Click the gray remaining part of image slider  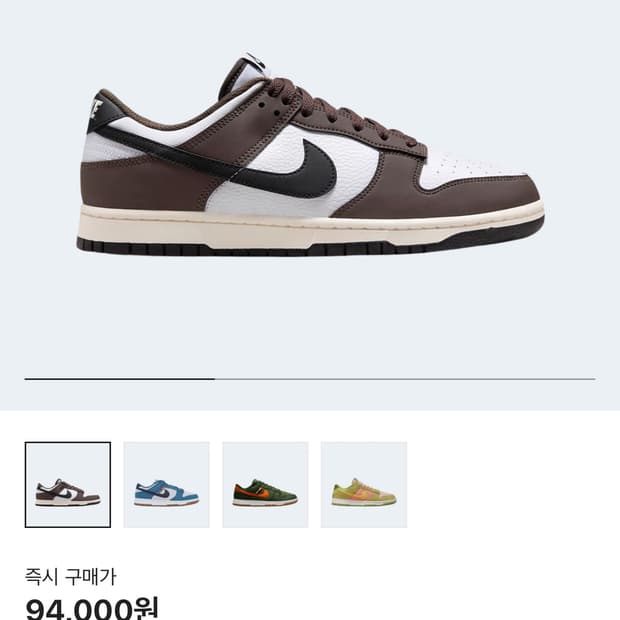[x=405, y=379]
